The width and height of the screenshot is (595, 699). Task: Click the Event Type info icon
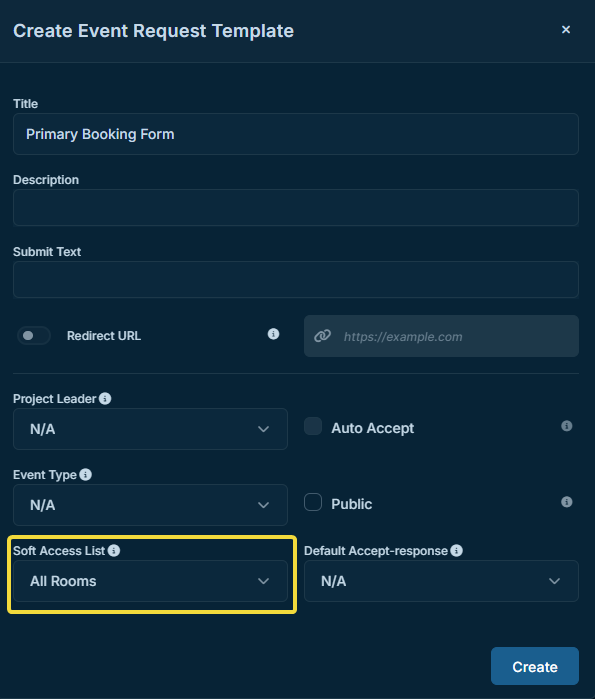click(86, 475)
